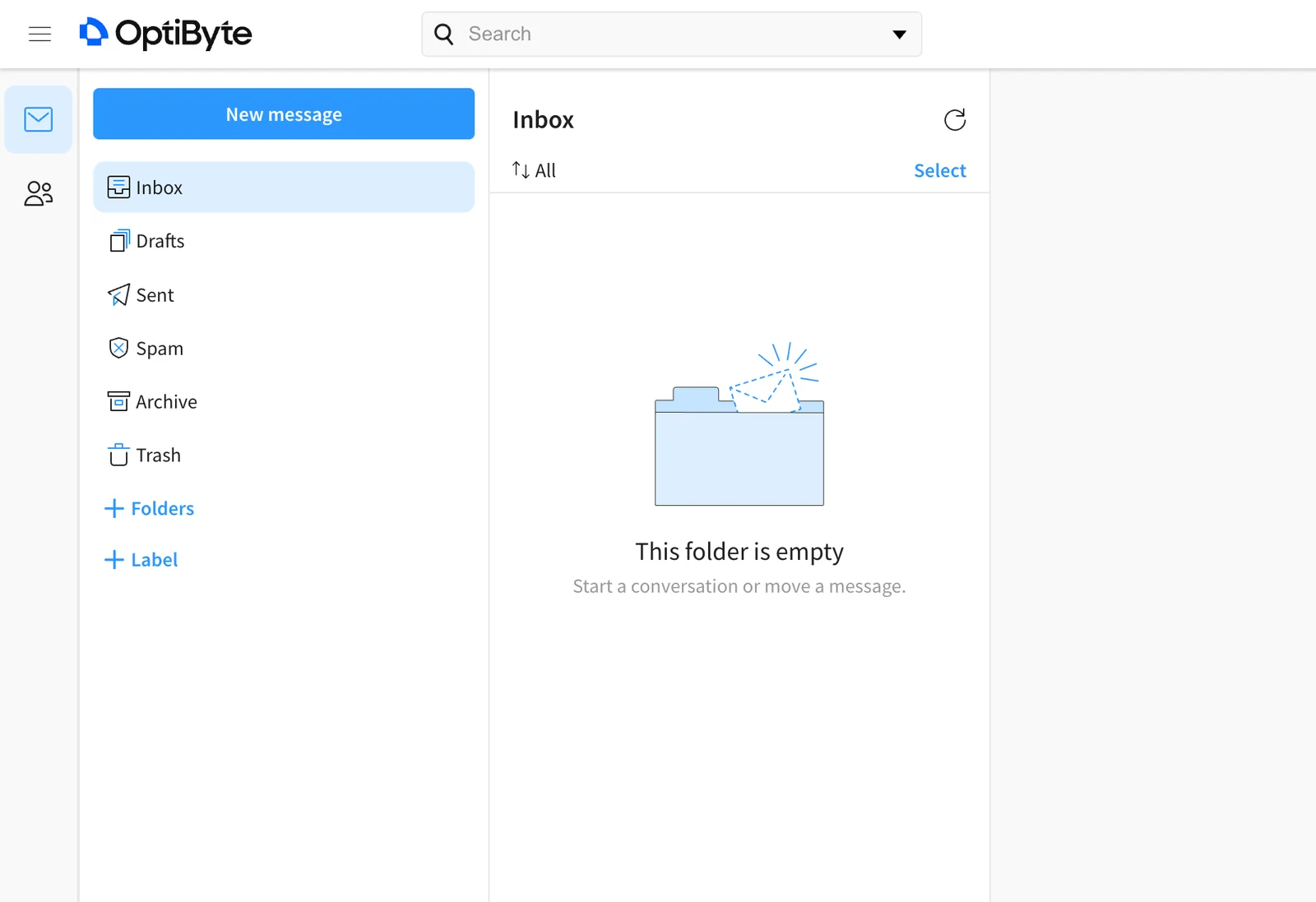The image size is (1316, 902).
Task: Open the Sent folder
Action: tap(284, 294)
